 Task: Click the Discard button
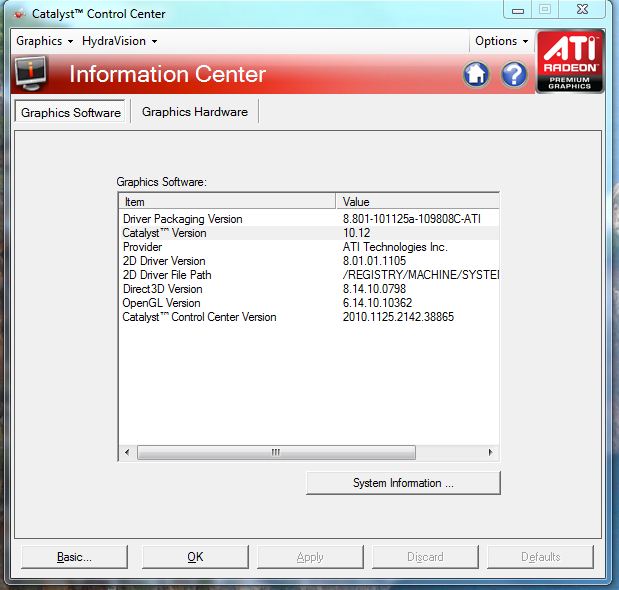point(425,557)
